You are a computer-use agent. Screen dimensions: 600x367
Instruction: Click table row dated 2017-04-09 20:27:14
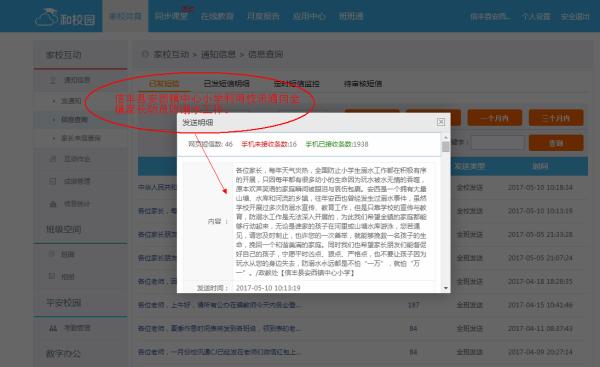pos(363,352)
